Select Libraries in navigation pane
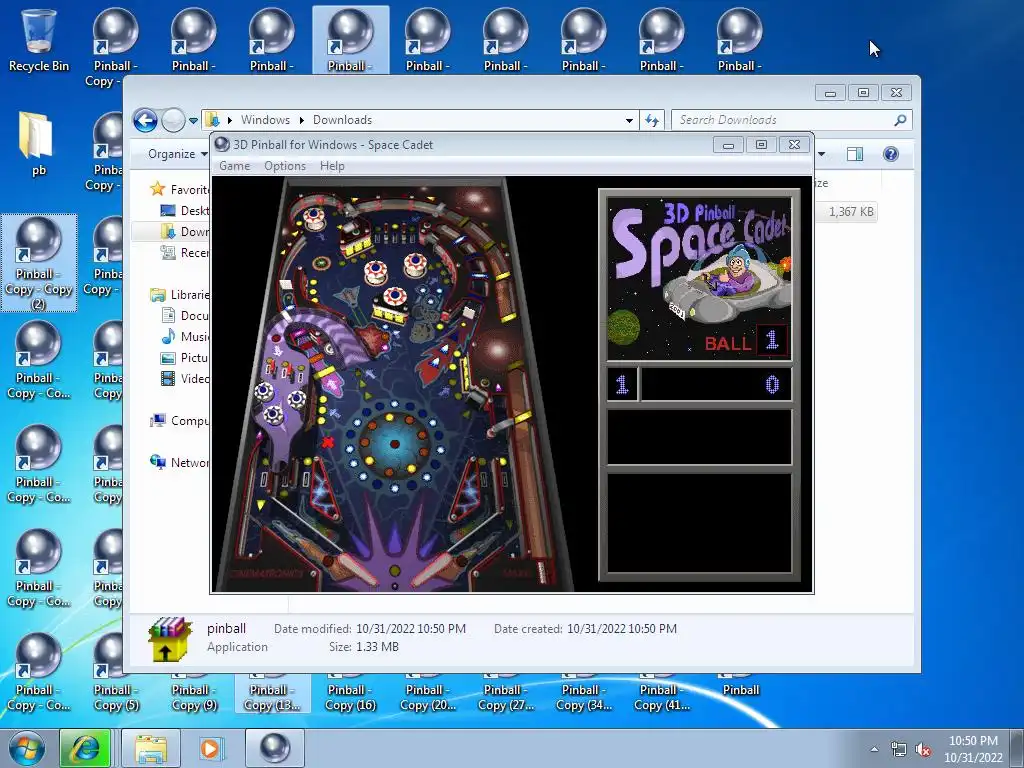 180,295
